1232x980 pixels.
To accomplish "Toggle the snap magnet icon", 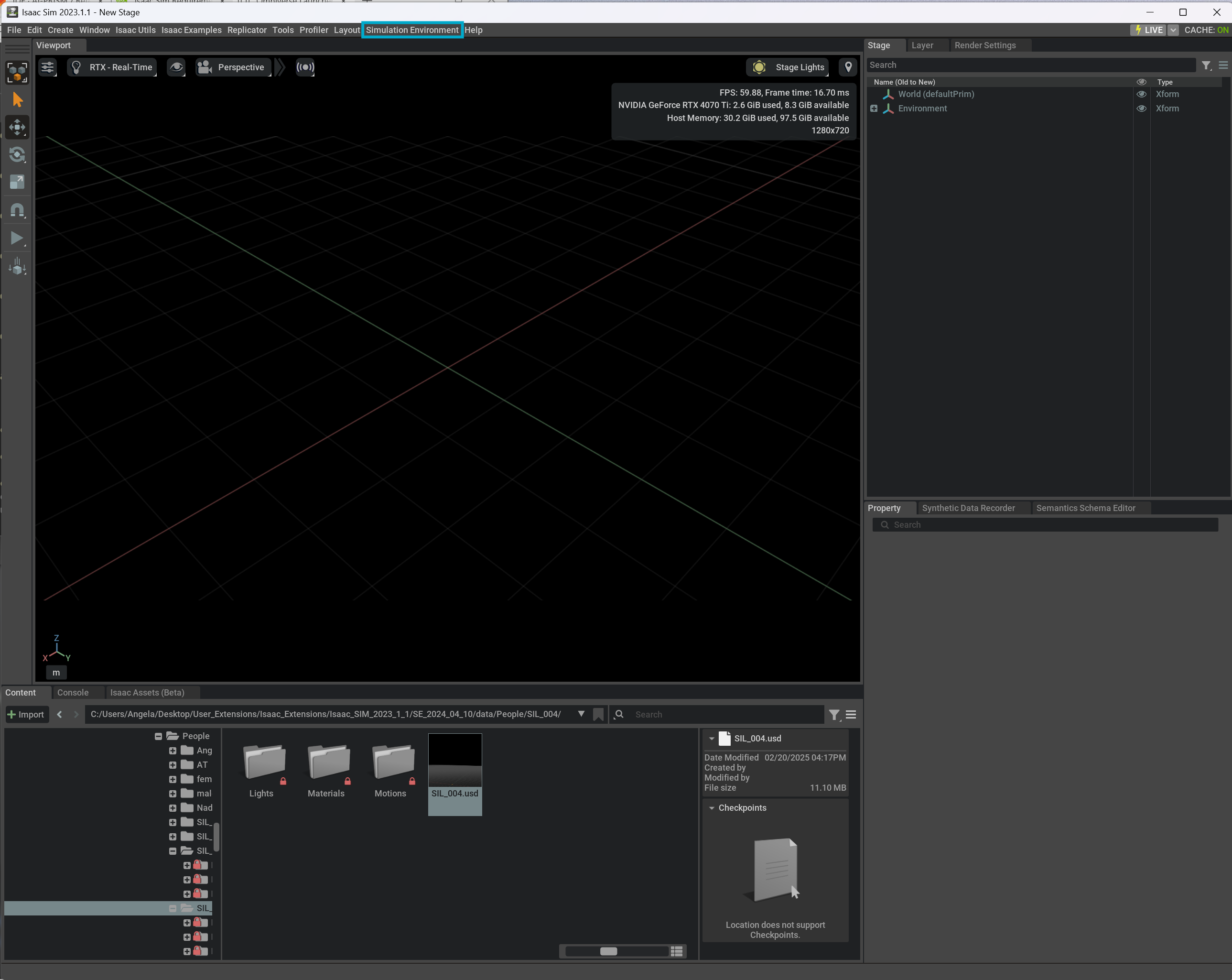I will [x=17, y=210].
